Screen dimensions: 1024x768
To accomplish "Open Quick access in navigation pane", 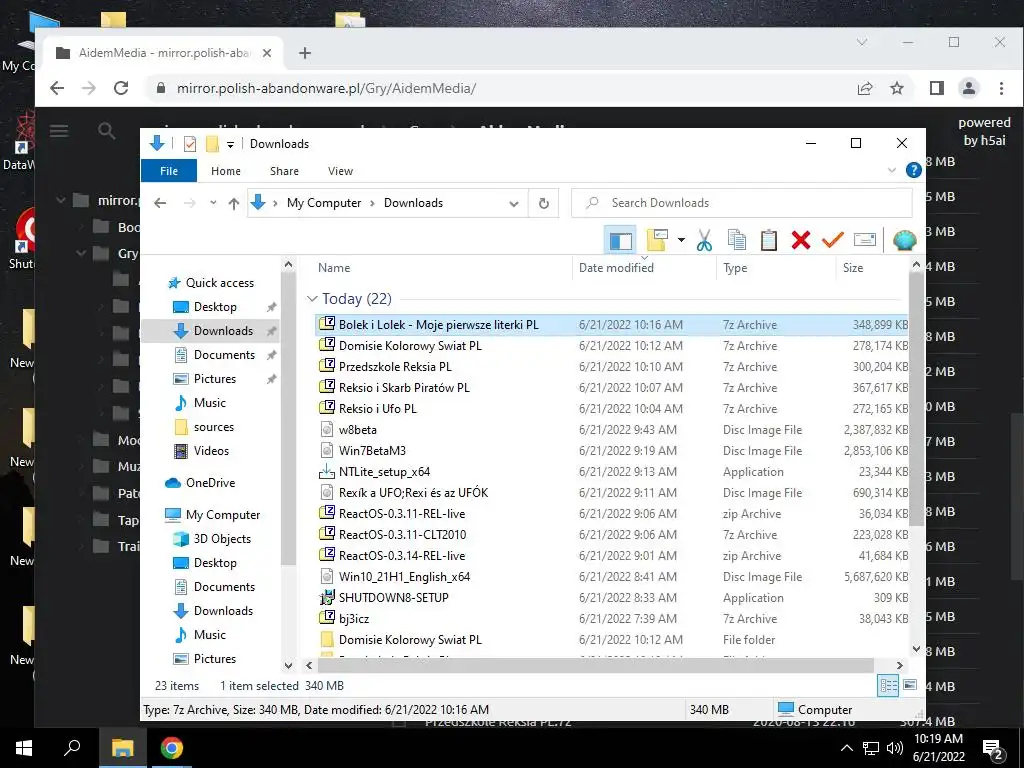I will 219,283.
